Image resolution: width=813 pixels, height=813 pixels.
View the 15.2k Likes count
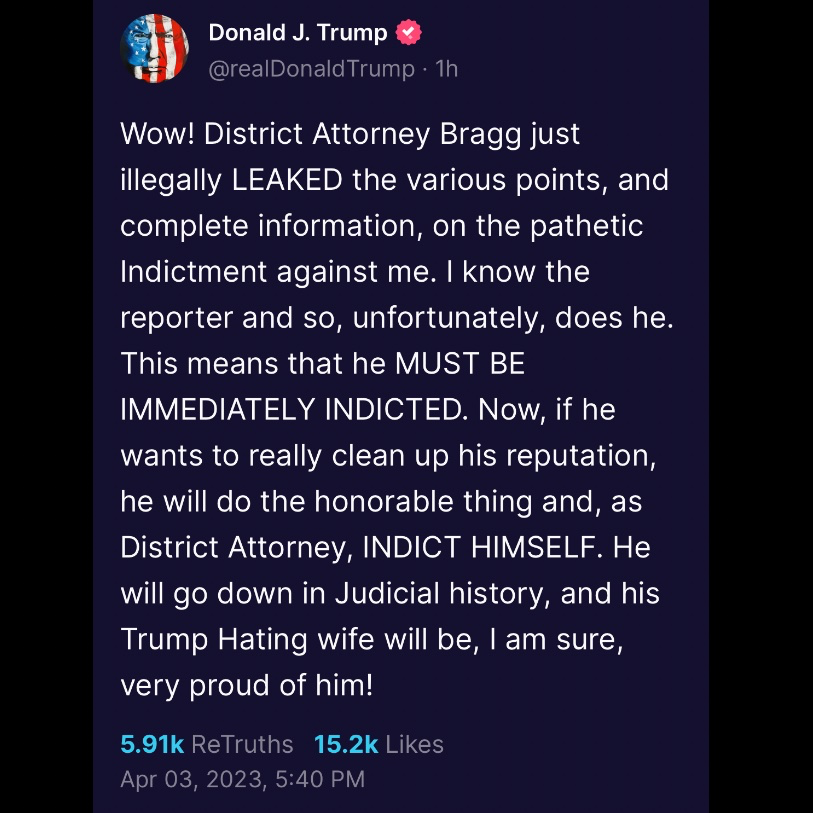pos(346,744)
